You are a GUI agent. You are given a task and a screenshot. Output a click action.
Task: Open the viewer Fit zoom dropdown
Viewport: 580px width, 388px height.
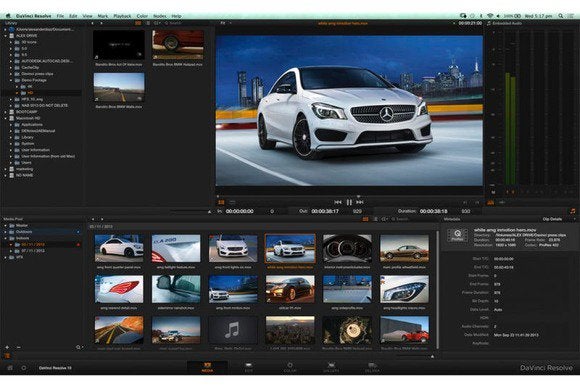click(x=225, y=23)
